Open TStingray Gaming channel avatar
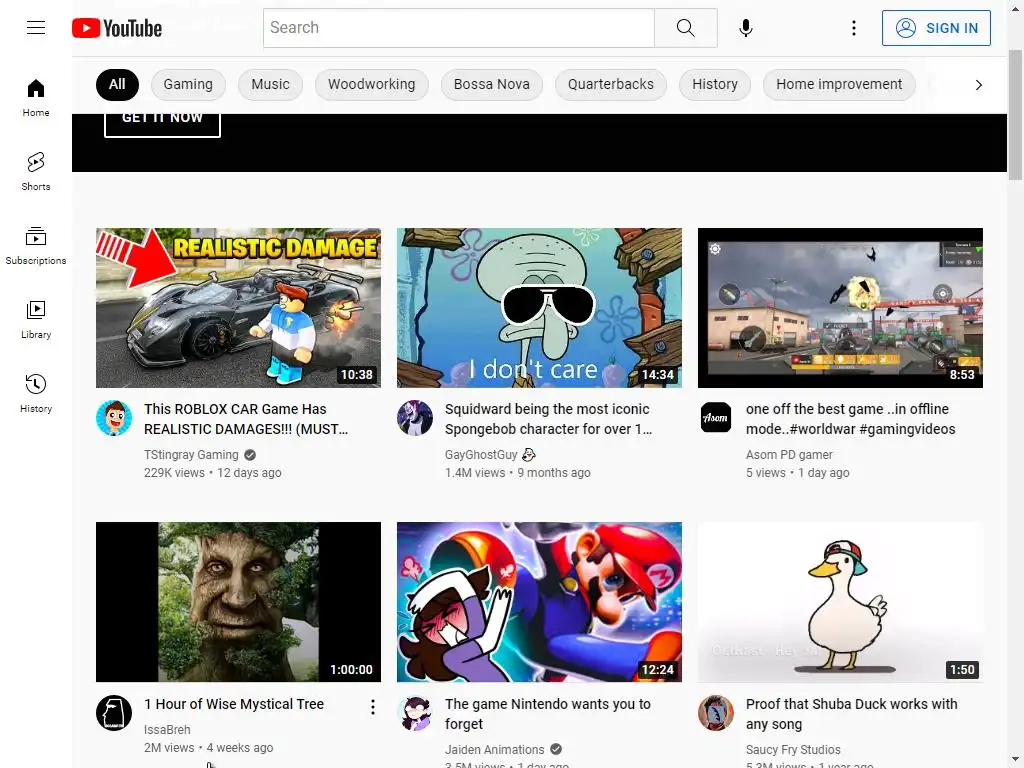The height and width of the screenshot is (768, 1024). [114, 418]
